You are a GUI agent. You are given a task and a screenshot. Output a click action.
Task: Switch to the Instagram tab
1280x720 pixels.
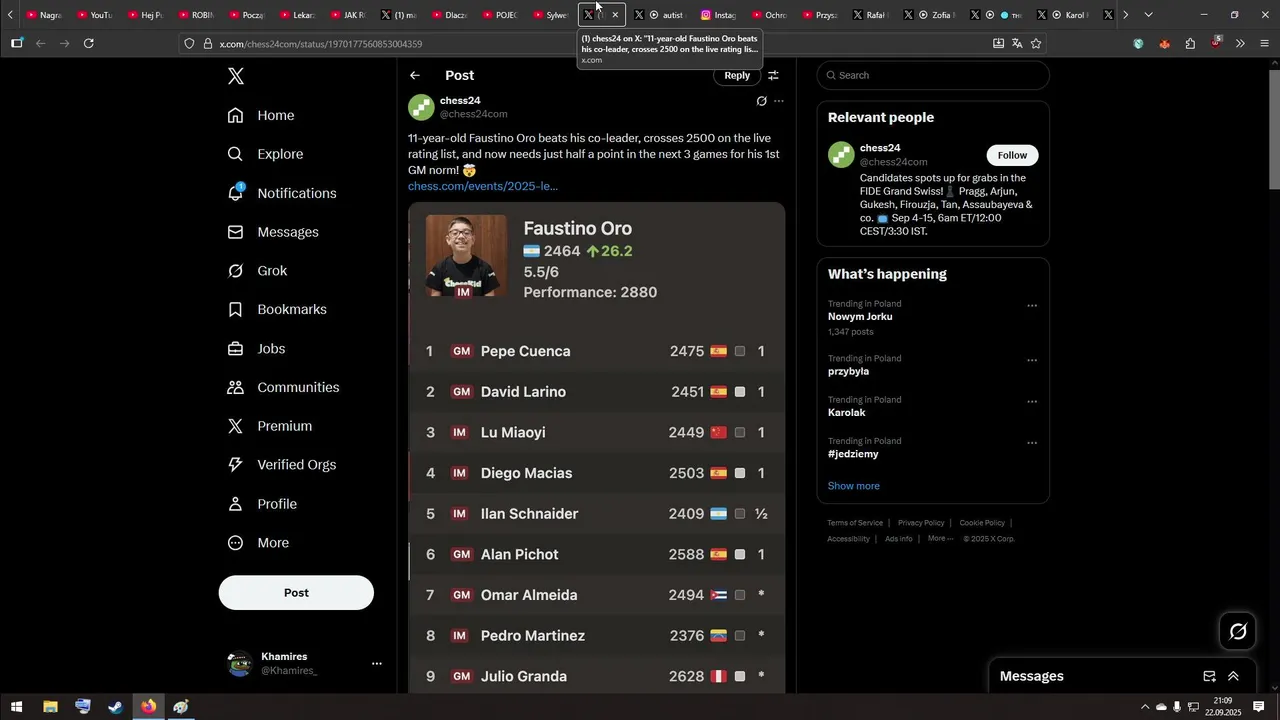719,15
